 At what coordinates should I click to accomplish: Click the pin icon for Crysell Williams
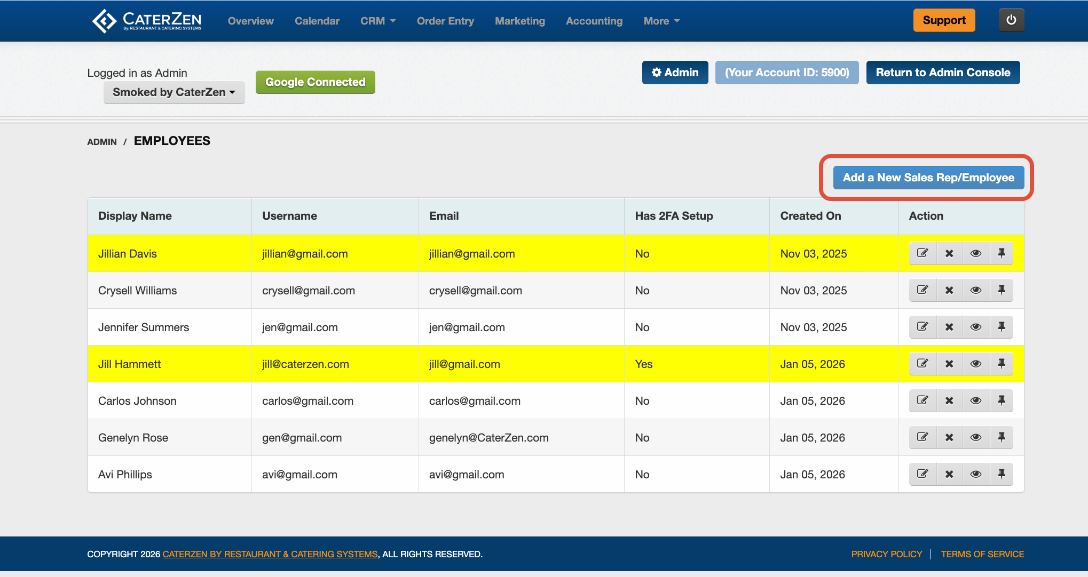1001,290
